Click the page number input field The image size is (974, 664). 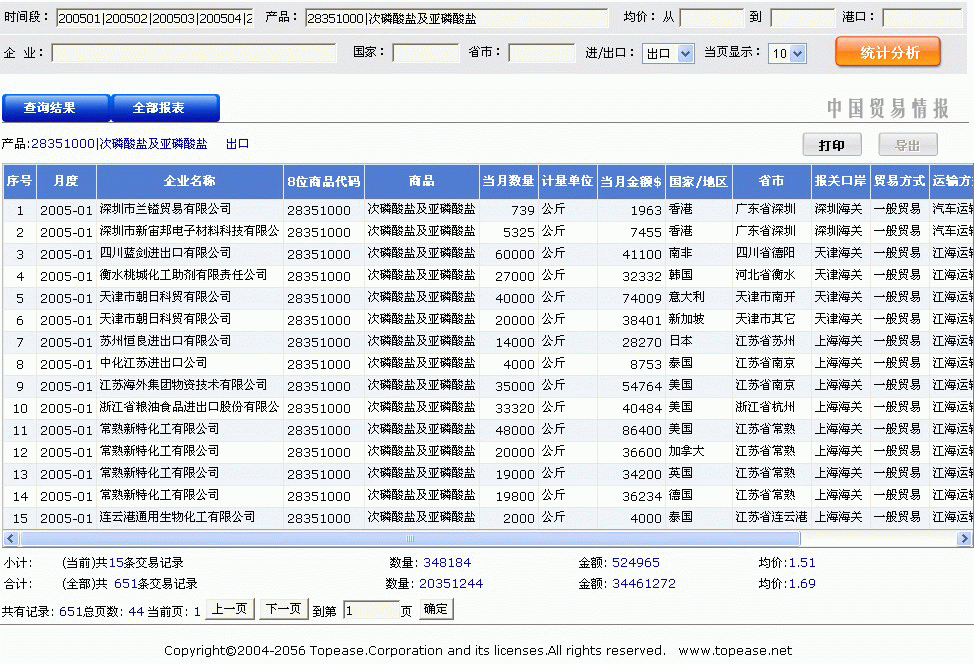click(369, 610)
